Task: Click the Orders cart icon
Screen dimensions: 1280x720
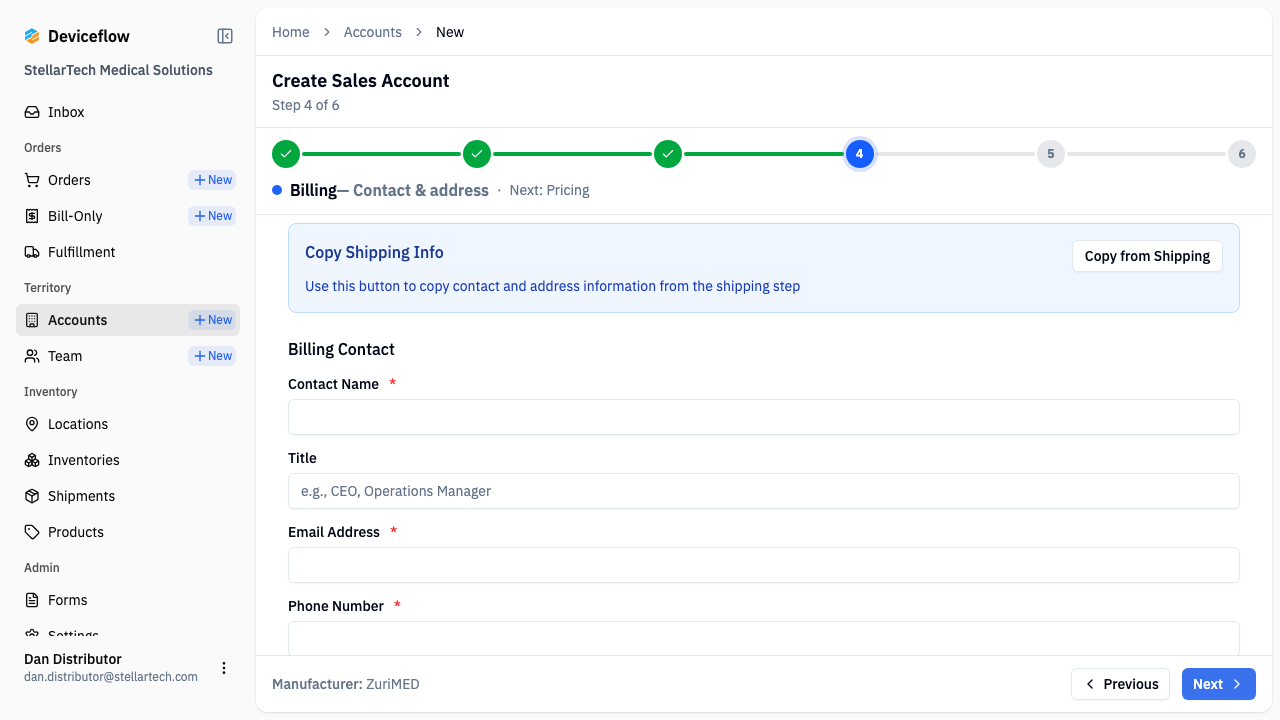Action: pyautogui.click(x=32, y=180)
